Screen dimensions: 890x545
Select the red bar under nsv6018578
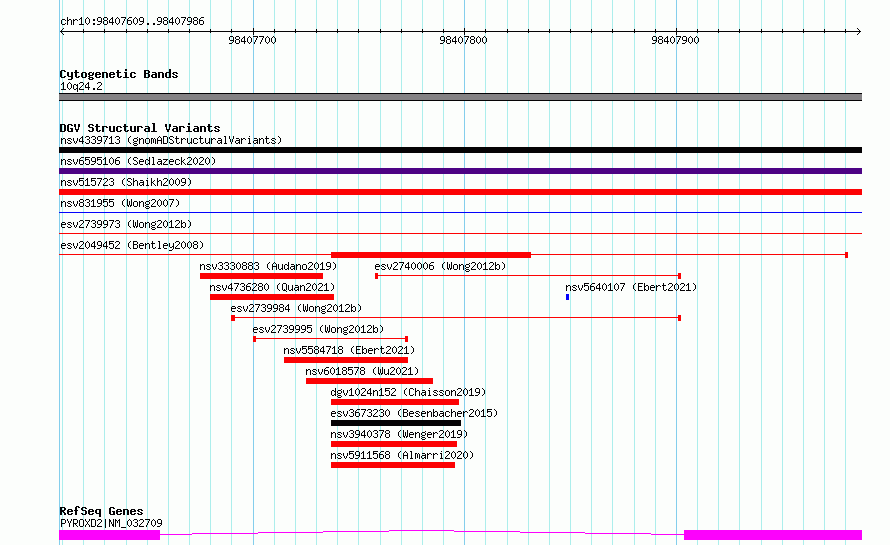click(x=370, y=381)
